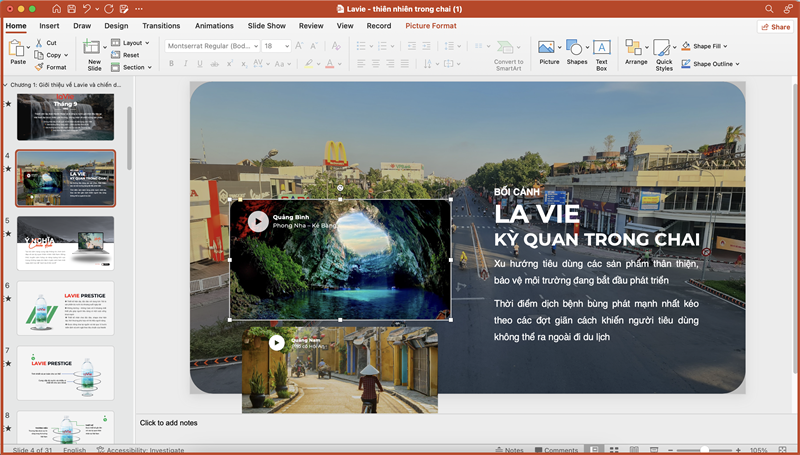The image size is (800, 455).
Task: Select slide 6 thumbnail Lavie Prestige
Action: (x=65, y=307)
